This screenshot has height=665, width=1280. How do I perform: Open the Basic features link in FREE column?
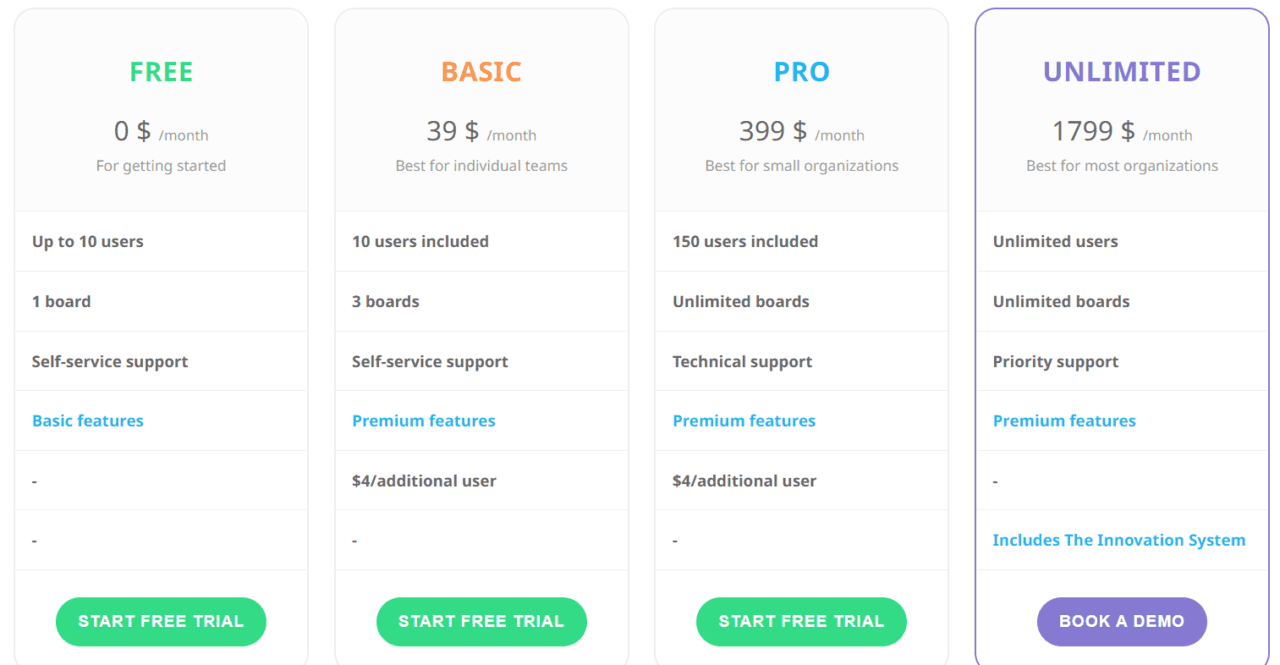tap(87, 420)
